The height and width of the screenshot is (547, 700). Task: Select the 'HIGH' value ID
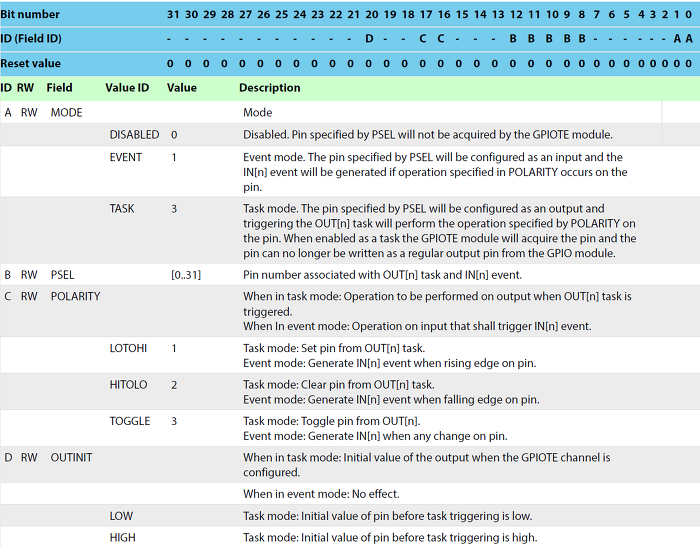click(123, 537)
